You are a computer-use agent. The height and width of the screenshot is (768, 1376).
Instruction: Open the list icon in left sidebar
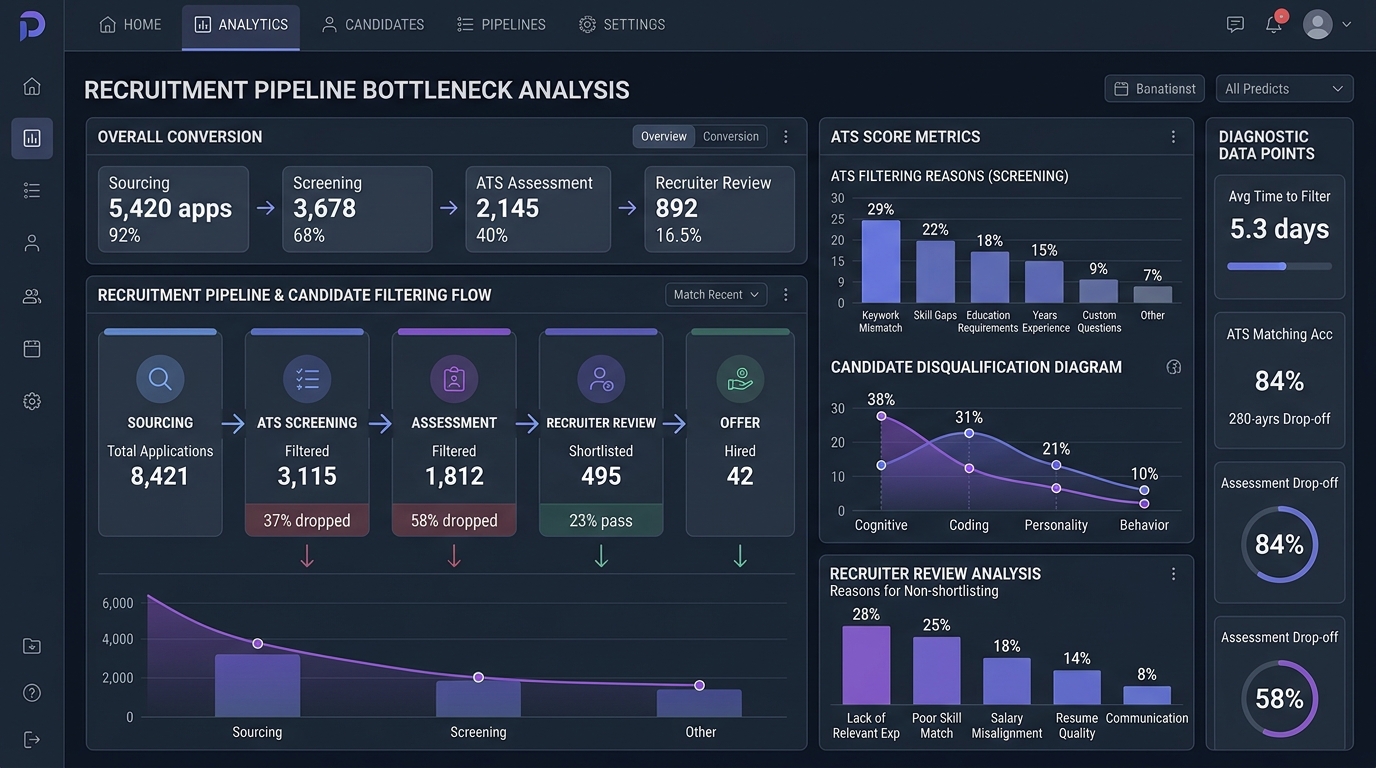point(32,190)
